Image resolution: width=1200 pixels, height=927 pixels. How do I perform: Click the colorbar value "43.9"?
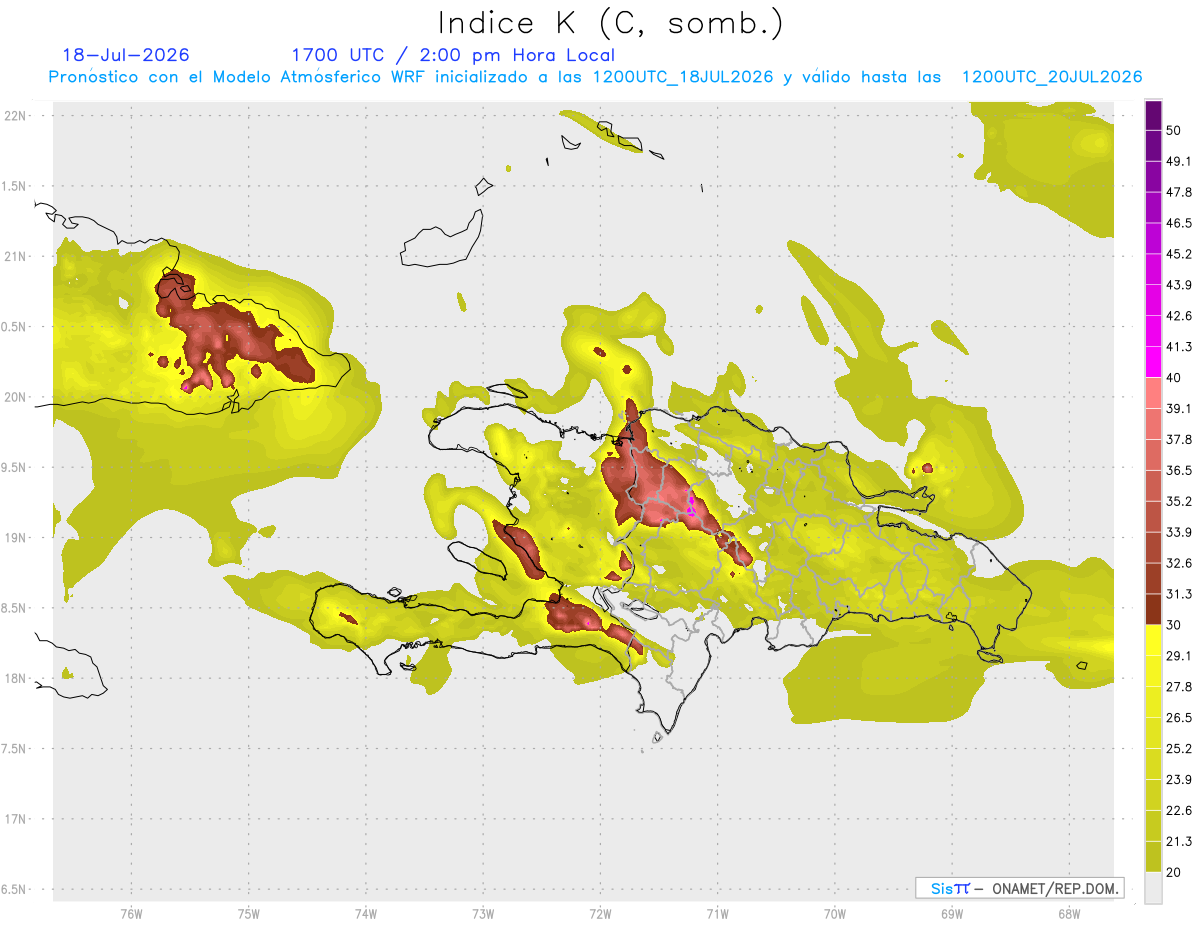1179,285
